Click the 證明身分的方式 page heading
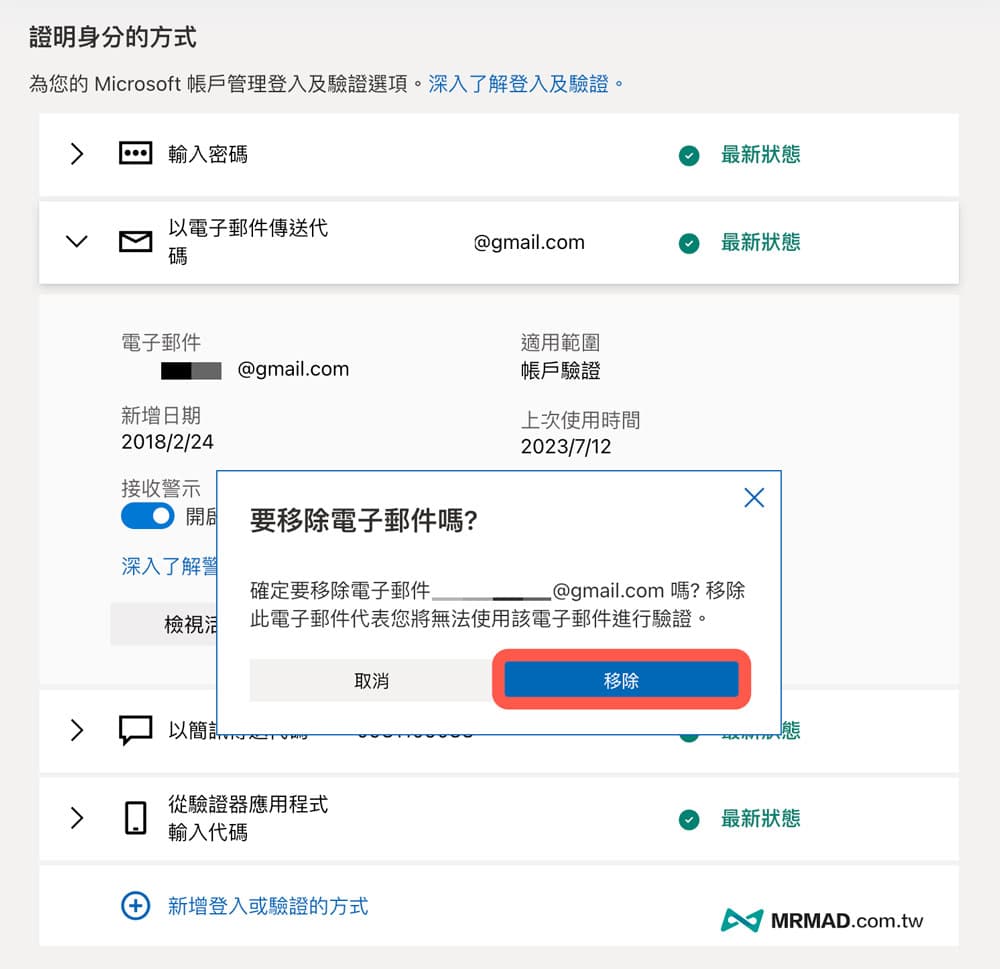The image size is (1000, 969). (112, 37)
